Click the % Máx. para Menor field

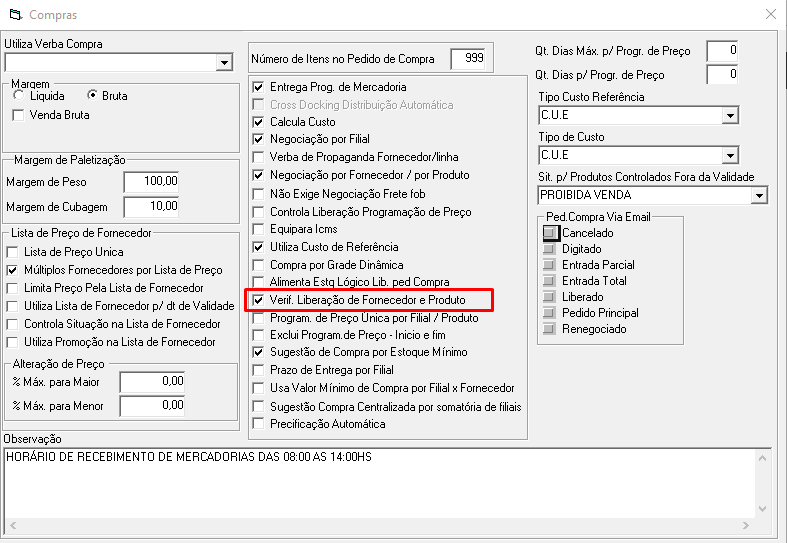click(153, 405)
